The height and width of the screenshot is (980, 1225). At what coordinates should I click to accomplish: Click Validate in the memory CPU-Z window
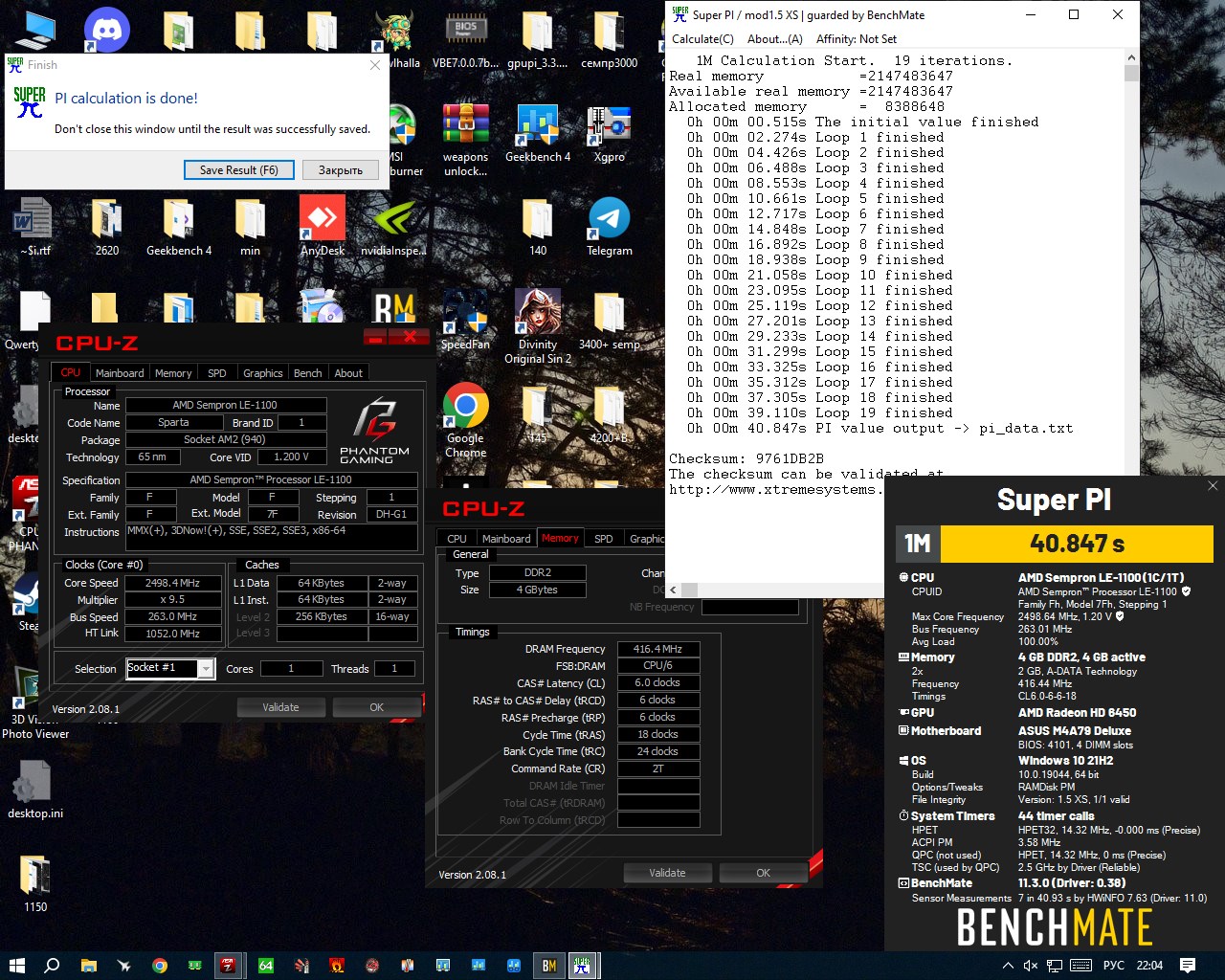click(667, 873)
